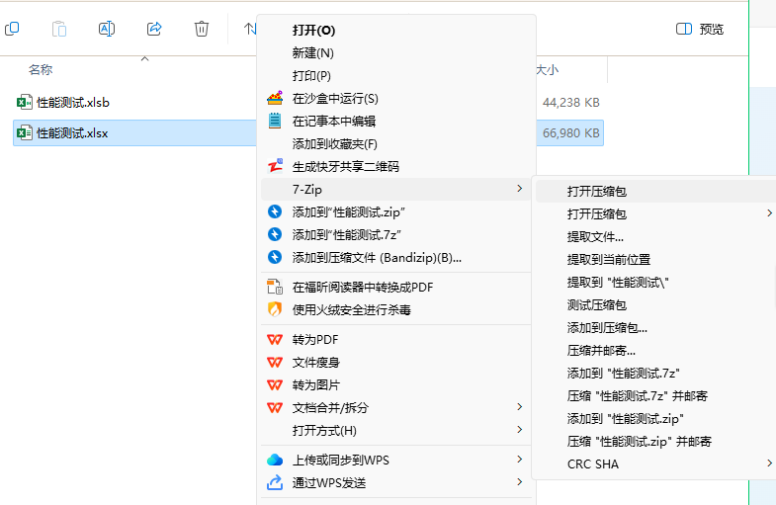Viewport: 776px width, 505px height.
Task: Choose 添加到压缩包... in 7-Zip submenu
Action: tap(656, 328)
